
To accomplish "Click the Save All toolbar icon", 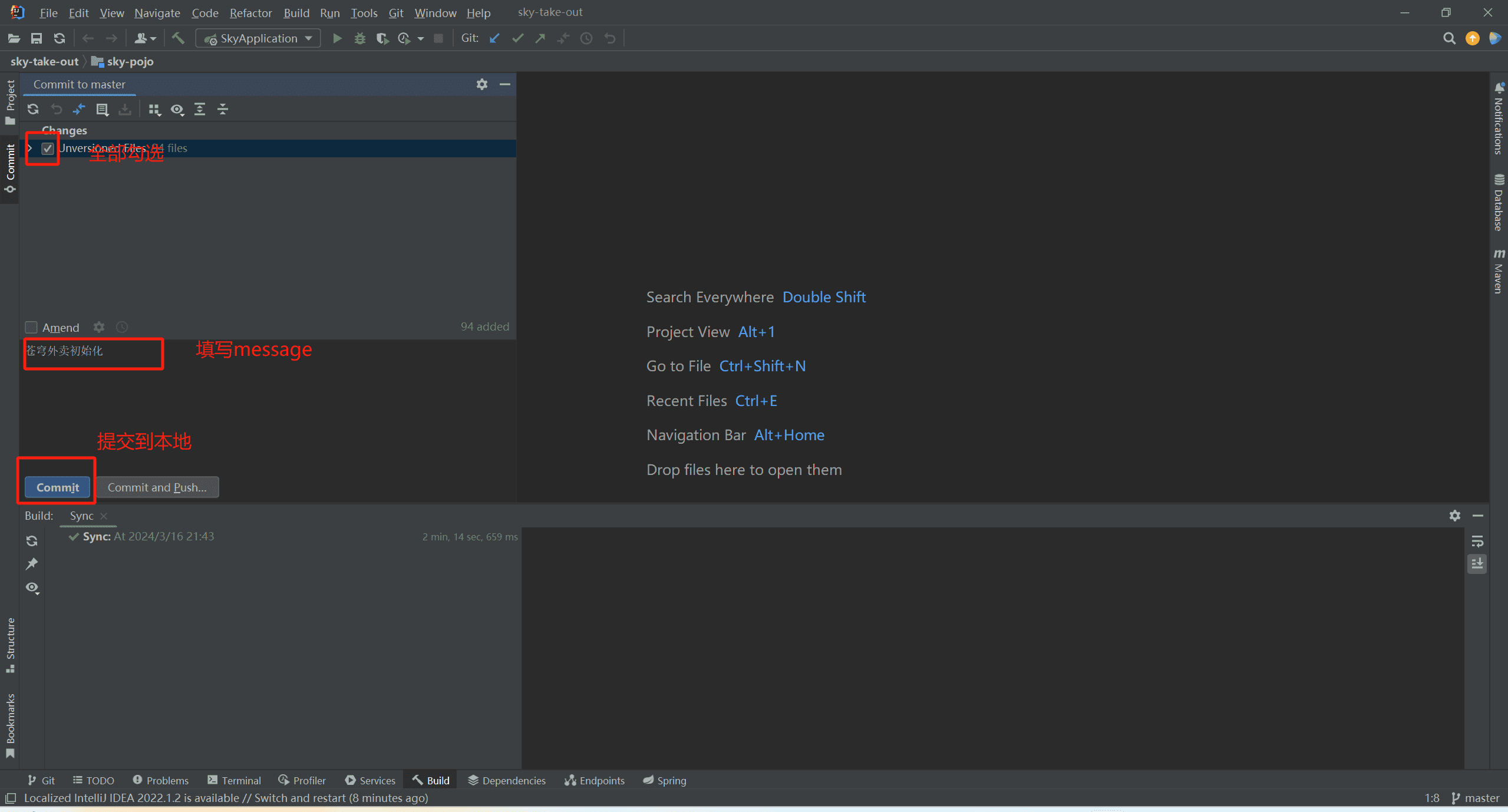I will pyautogui.click(x=37, y=38).
